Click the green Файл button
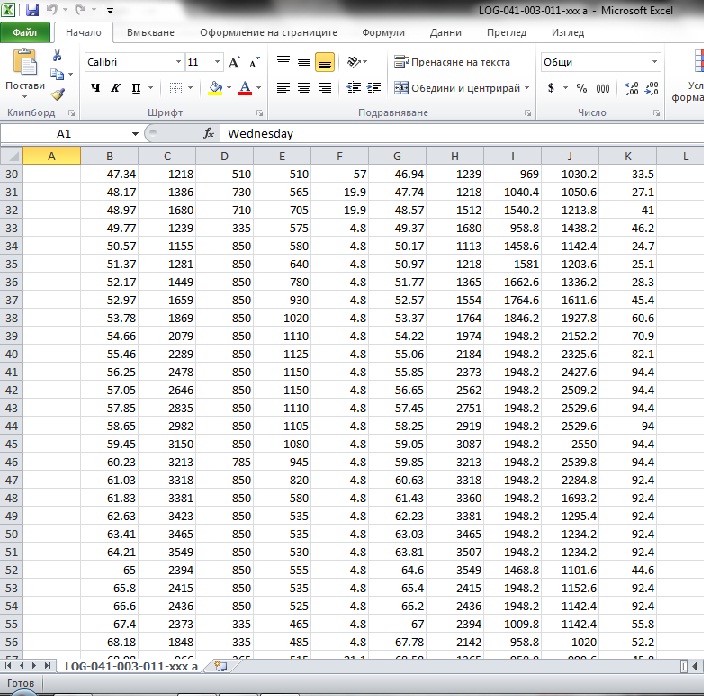 click(24, 32)
